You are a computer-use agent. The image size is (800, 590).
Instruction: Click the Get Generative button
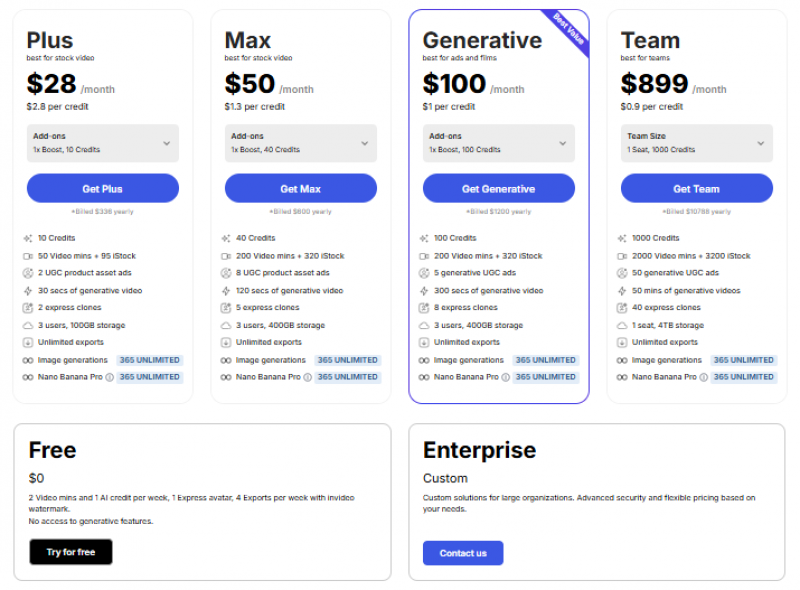[x=499, y=188]
